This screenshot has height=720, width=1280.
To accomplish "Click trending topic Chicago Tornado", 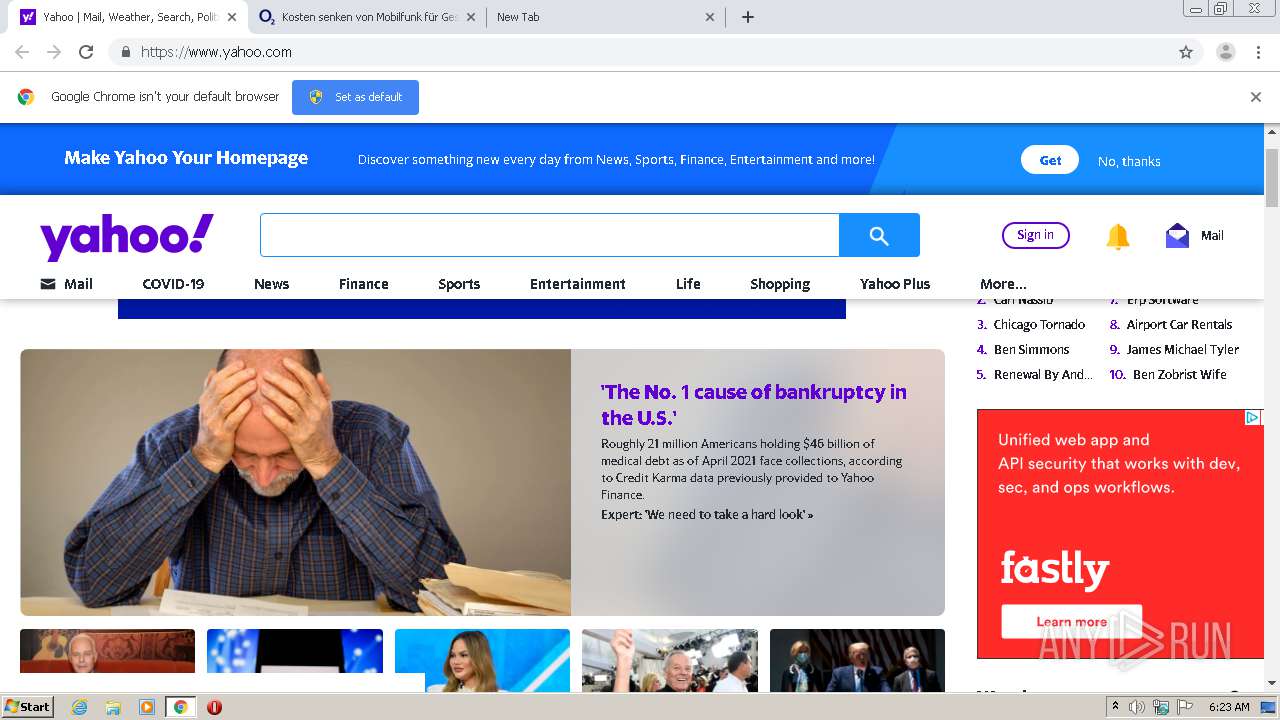I will tap(1039, 324).
